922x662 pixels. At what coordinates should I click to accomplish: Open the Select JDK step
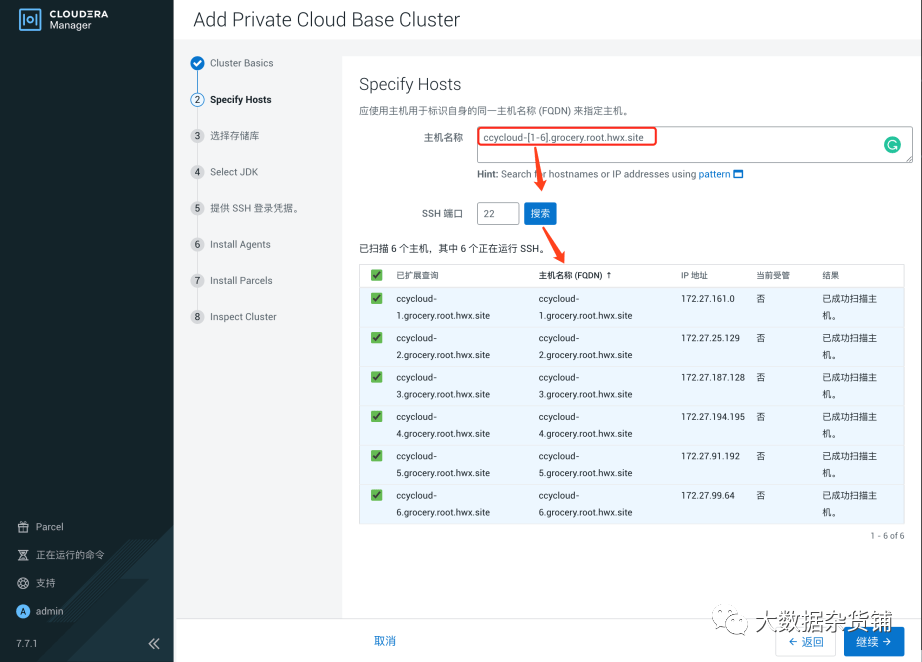coord(234,172)
